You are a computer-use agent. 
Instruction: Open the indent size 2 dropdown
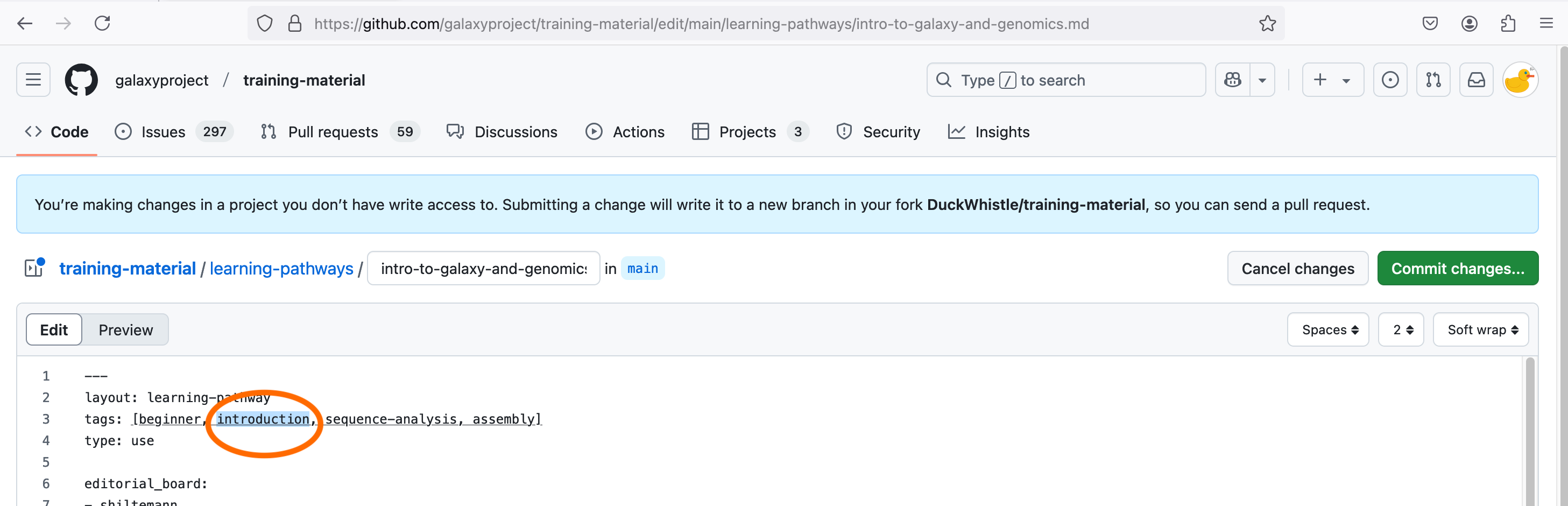[x=1400, y=329]
